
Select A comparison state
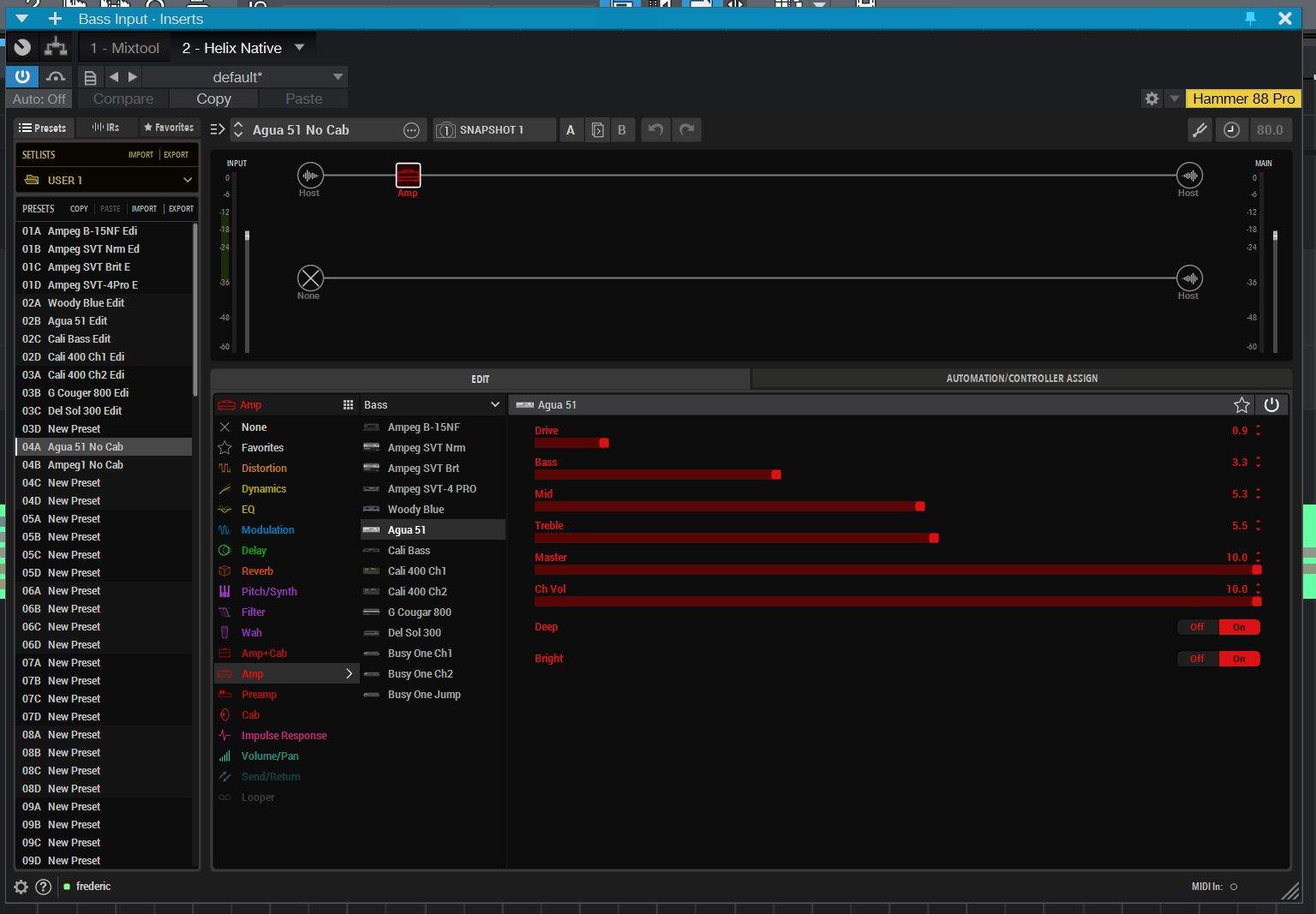(x=571, y=130)
